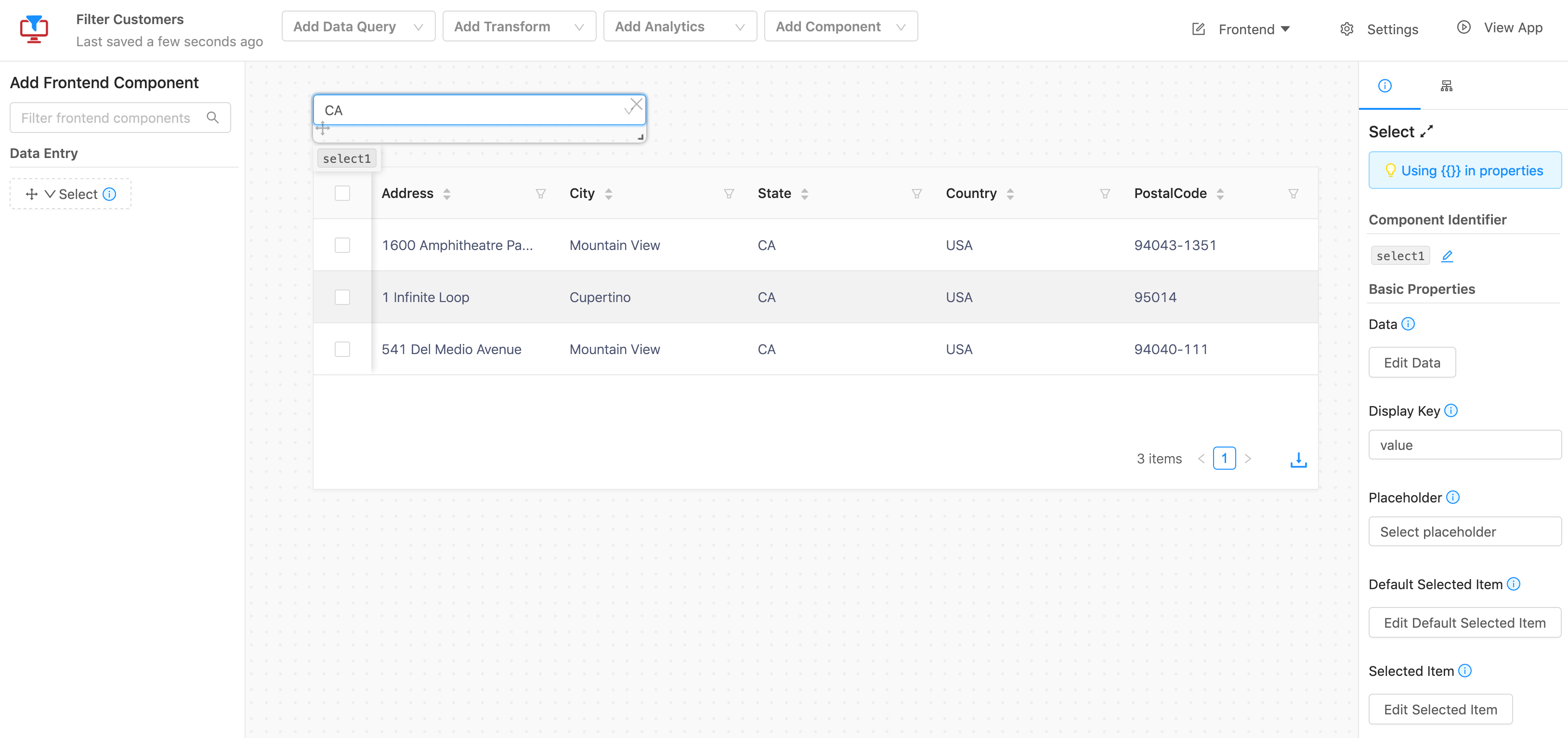Click the drag handle icon beside Select component
The width and height of the screenshot is (1568, 738).
(32, 194)
